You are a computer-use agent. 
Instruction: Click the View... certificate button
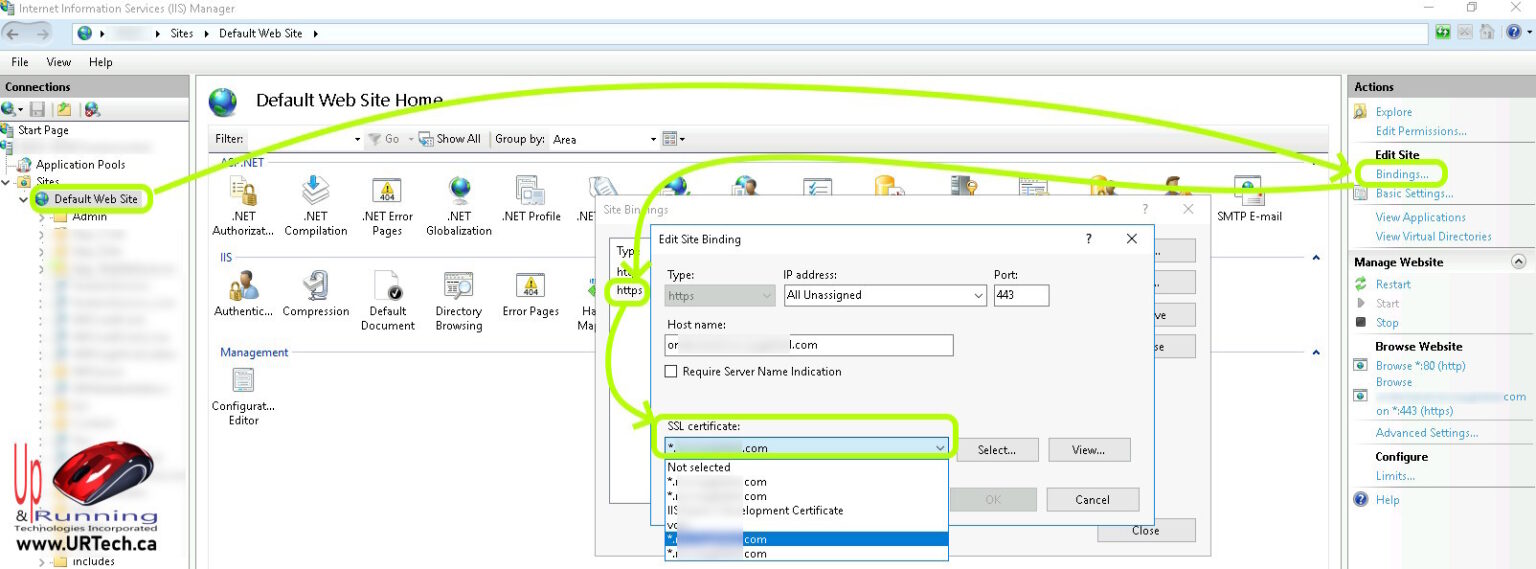click(1088, 450)
